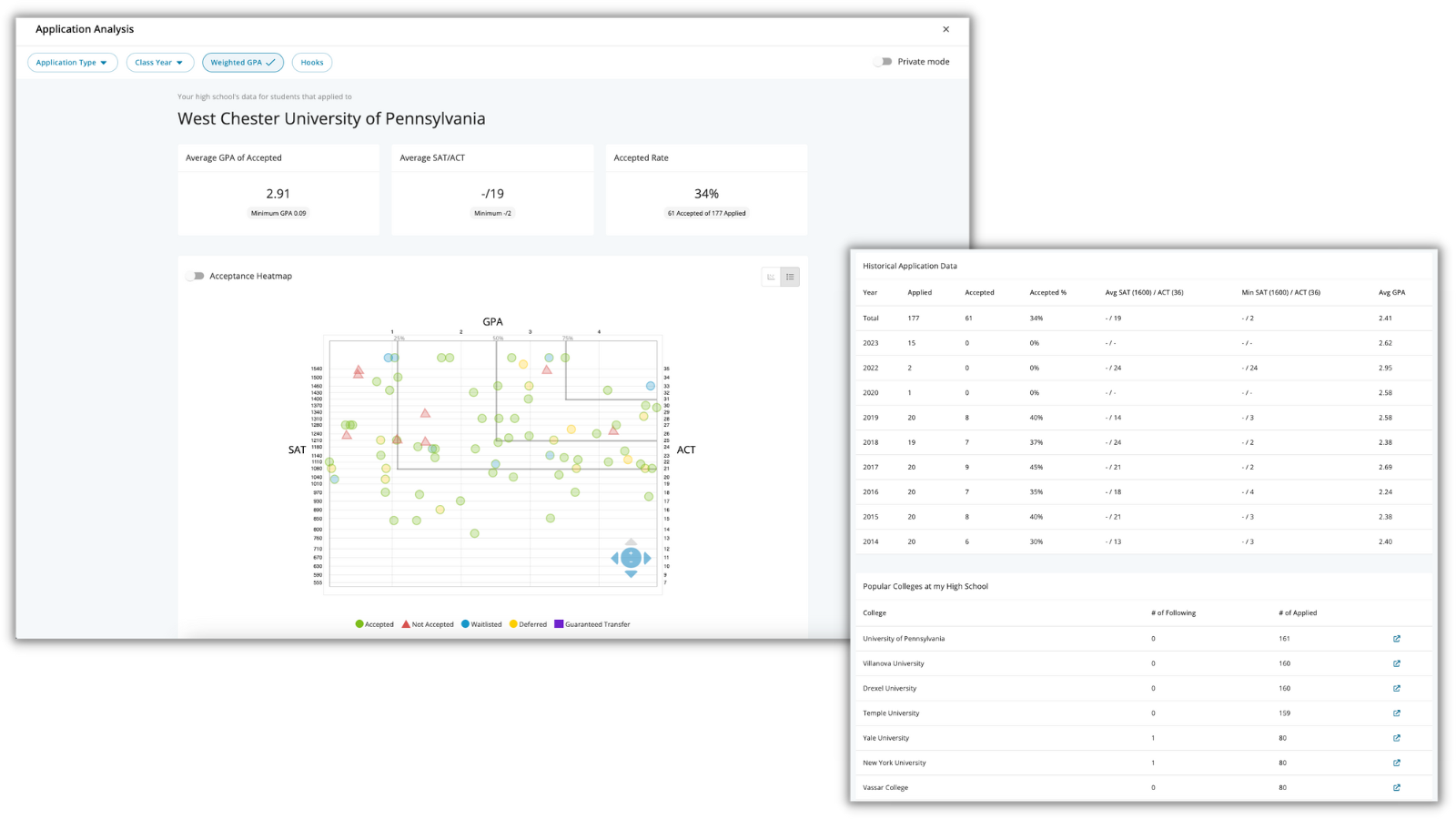Select the 2023 row in historical data
The width and height of the screenshot is (1456, 819).
(x=1144, y=343)
